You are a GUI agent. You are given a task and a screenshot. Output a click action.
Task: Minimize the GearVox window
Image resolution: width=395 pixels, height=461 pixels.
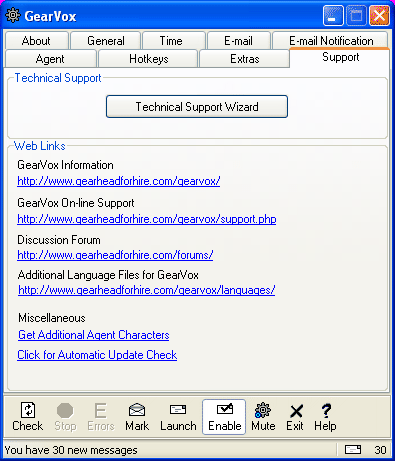[333, 15]
